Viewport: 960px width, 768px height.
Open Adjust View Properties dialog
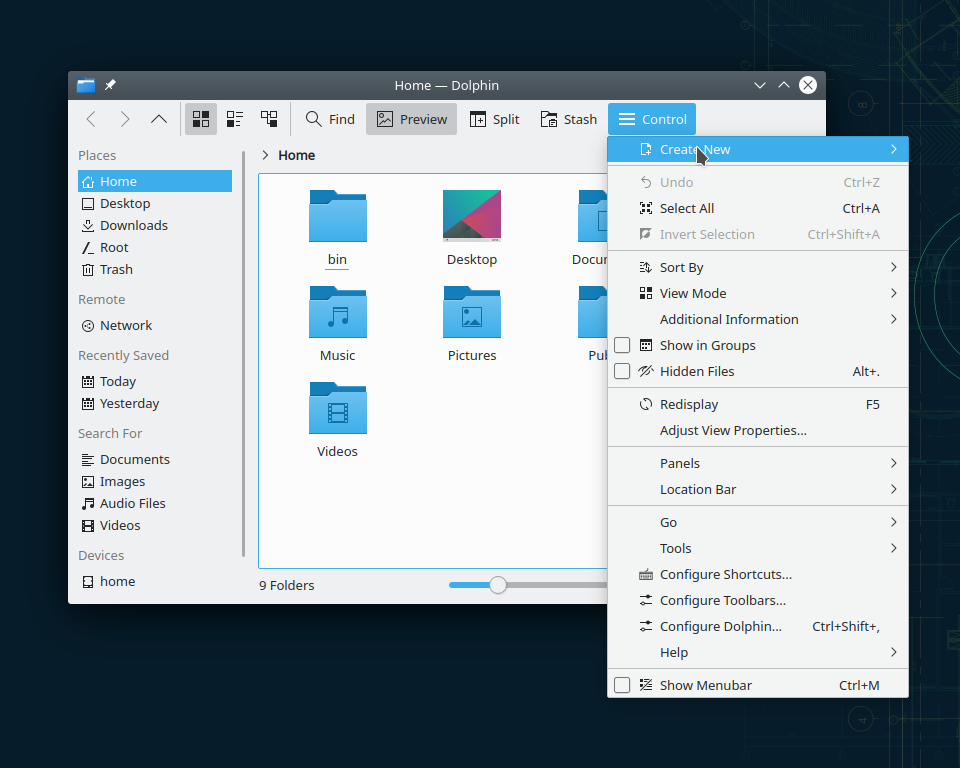[757, 431]
